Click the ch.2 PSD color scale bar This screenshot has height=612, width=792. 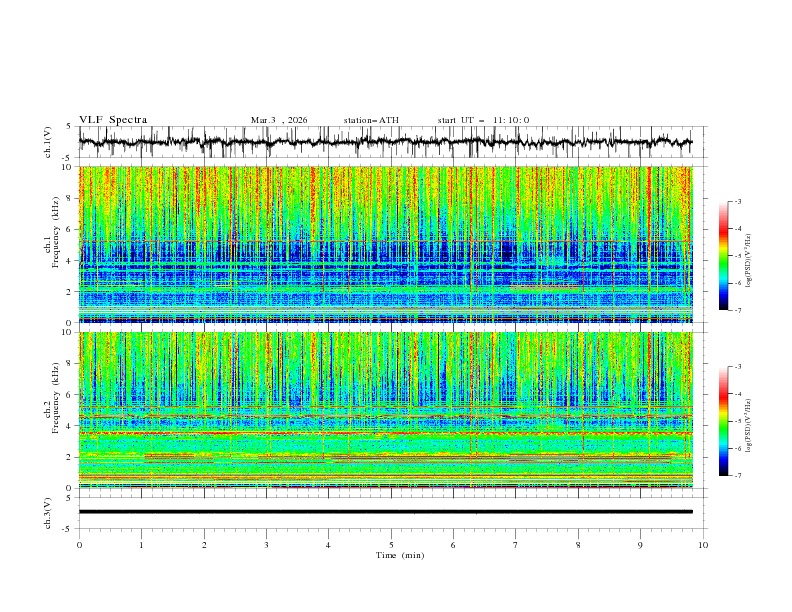point(723,421)
